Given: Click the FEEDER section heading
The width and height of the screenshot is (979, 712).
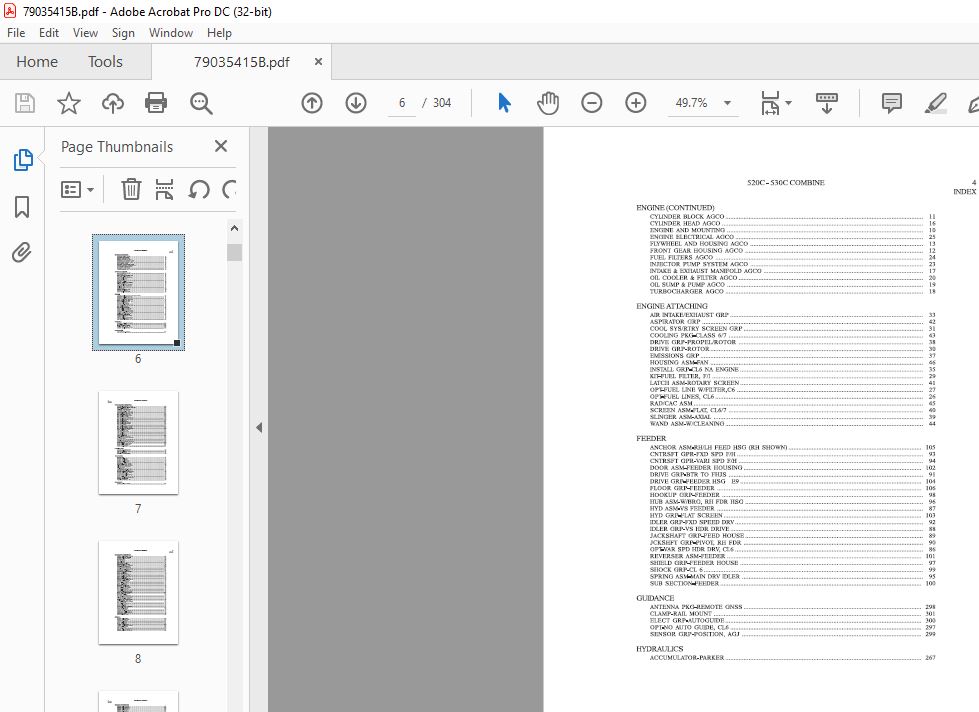Looking at the screenshot, I should pyautogui.click(x=651, y=438).
